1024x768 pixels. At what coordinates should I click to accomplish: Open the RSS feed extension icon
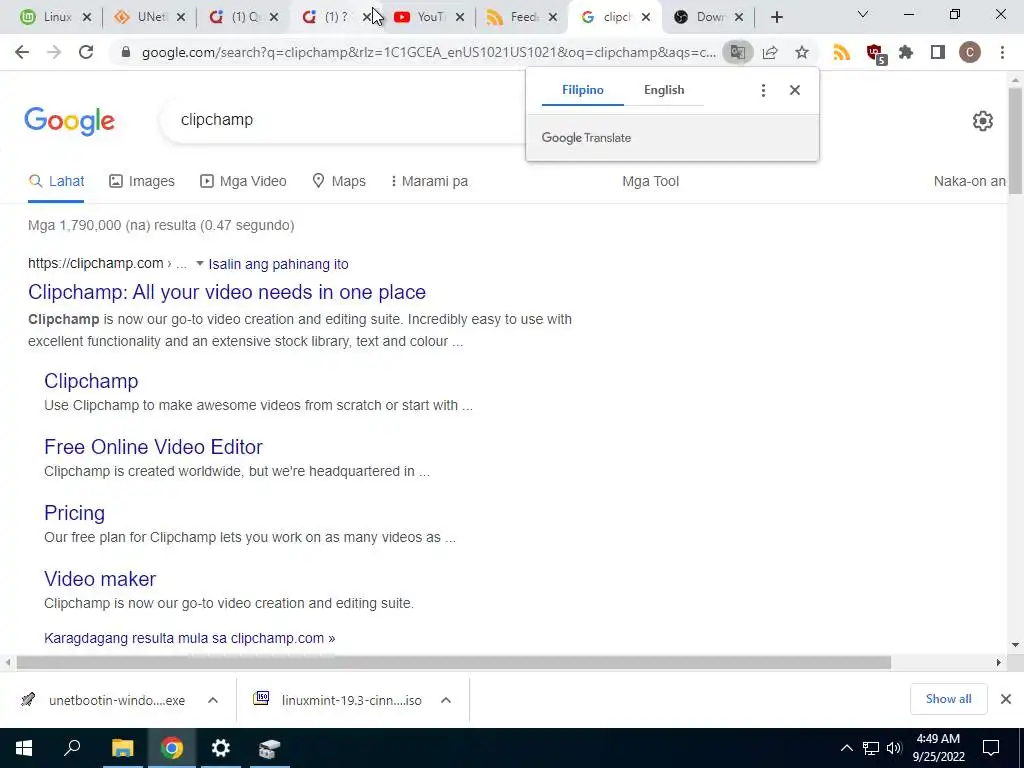coord(842,52)
